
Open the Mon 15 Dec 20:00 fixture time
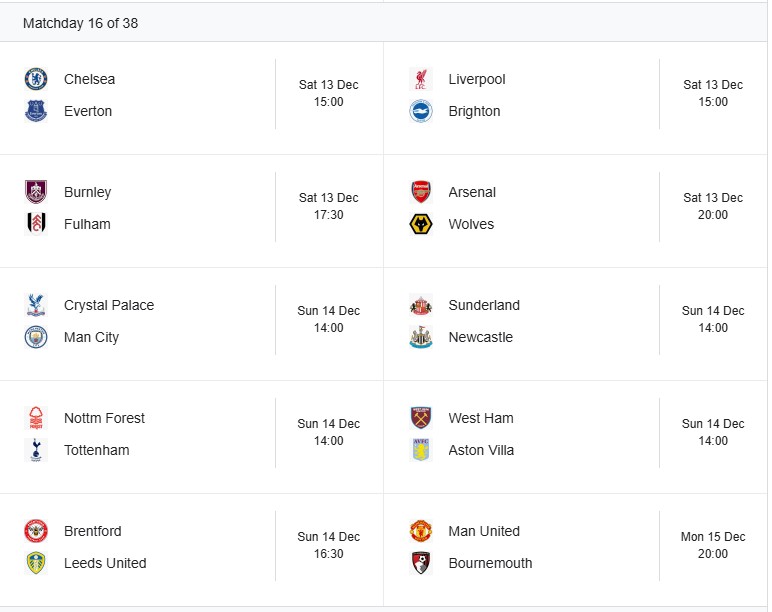click(713, 545)
